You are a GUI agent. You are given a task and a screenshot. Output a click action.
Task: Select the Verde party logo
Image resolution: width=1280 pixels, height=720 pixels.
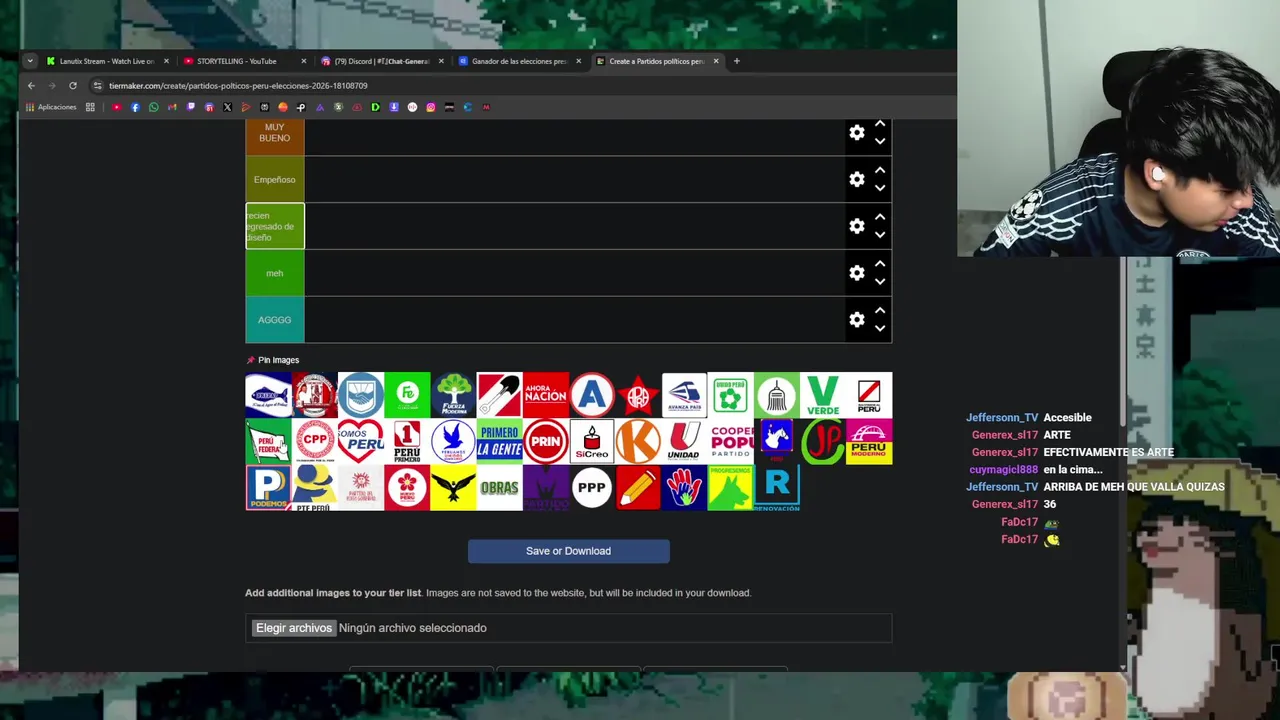click(823, 395)
